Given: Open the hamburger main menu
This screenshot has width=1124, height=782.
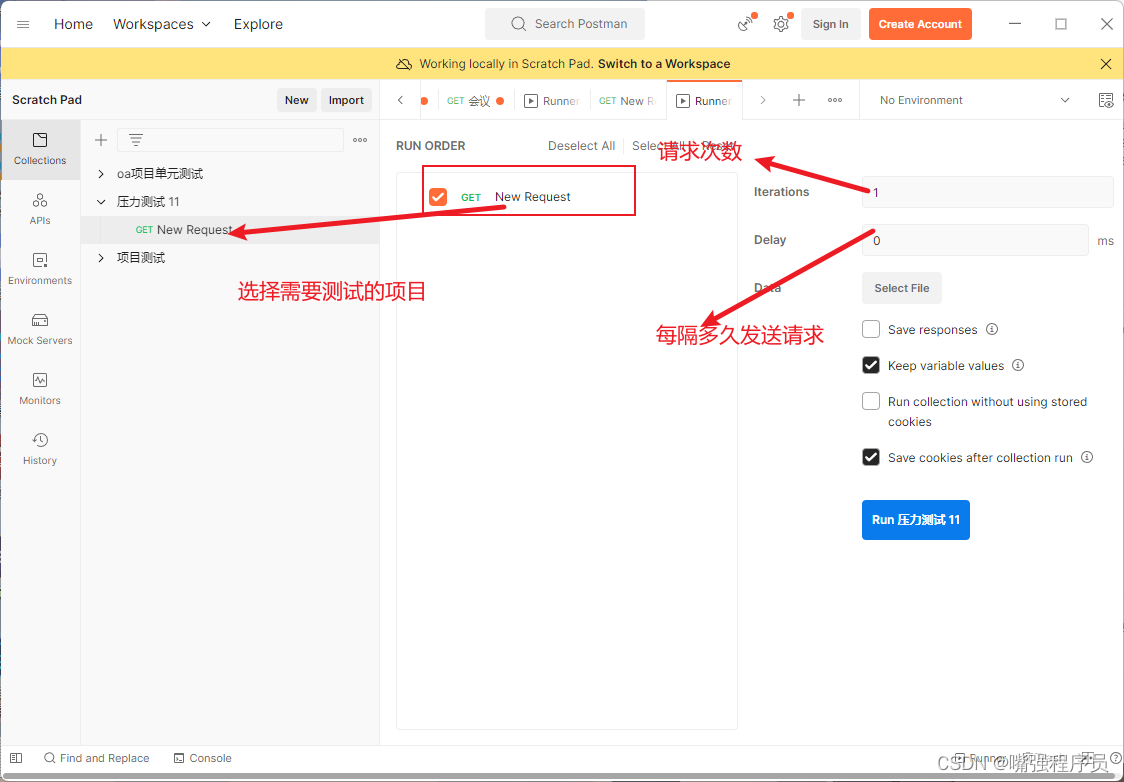Looking at the screenshot, I should 23,24.
